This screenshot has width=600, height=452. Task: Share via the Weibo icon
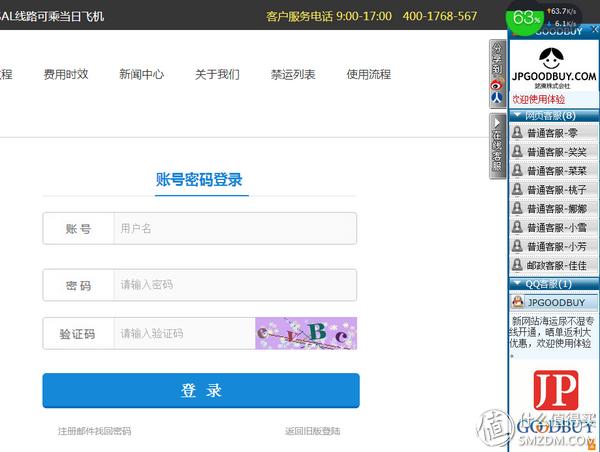(497, 85)
